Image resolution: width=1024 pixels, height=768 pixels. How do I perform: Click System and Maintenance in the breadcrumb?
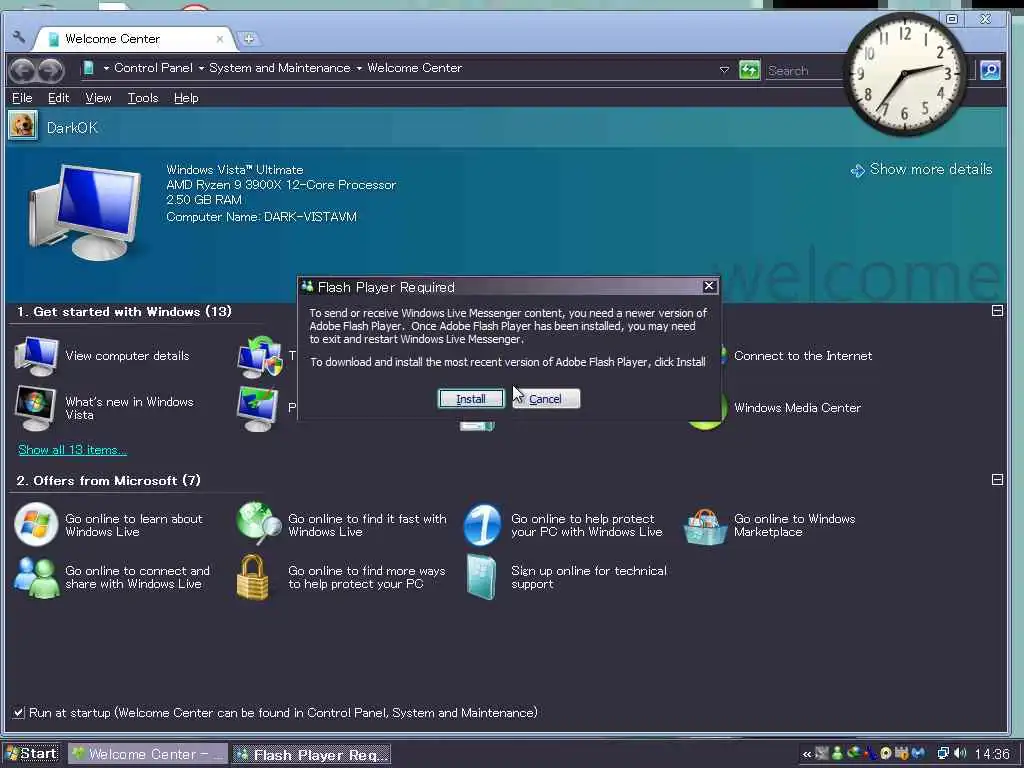(x=280, y=68)
